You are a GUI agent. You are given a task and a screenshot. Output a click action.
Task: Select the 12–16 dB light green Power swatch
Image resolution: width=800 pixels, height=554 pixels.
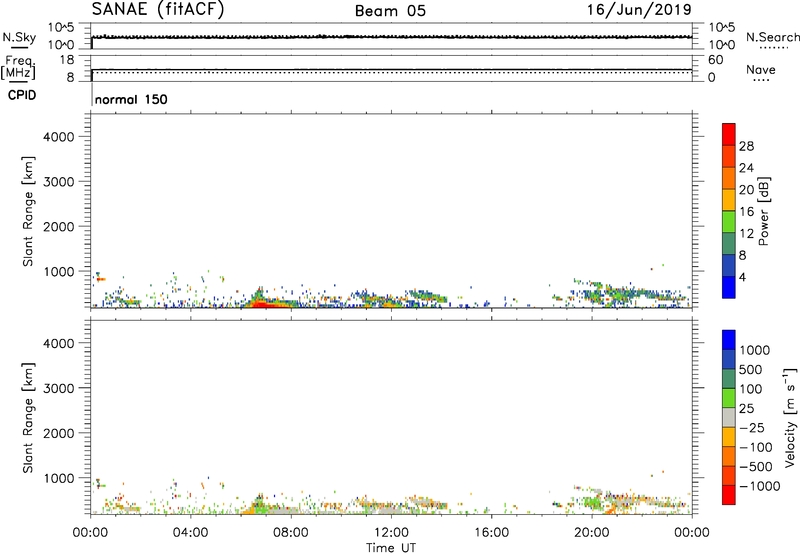click(729, 222)
